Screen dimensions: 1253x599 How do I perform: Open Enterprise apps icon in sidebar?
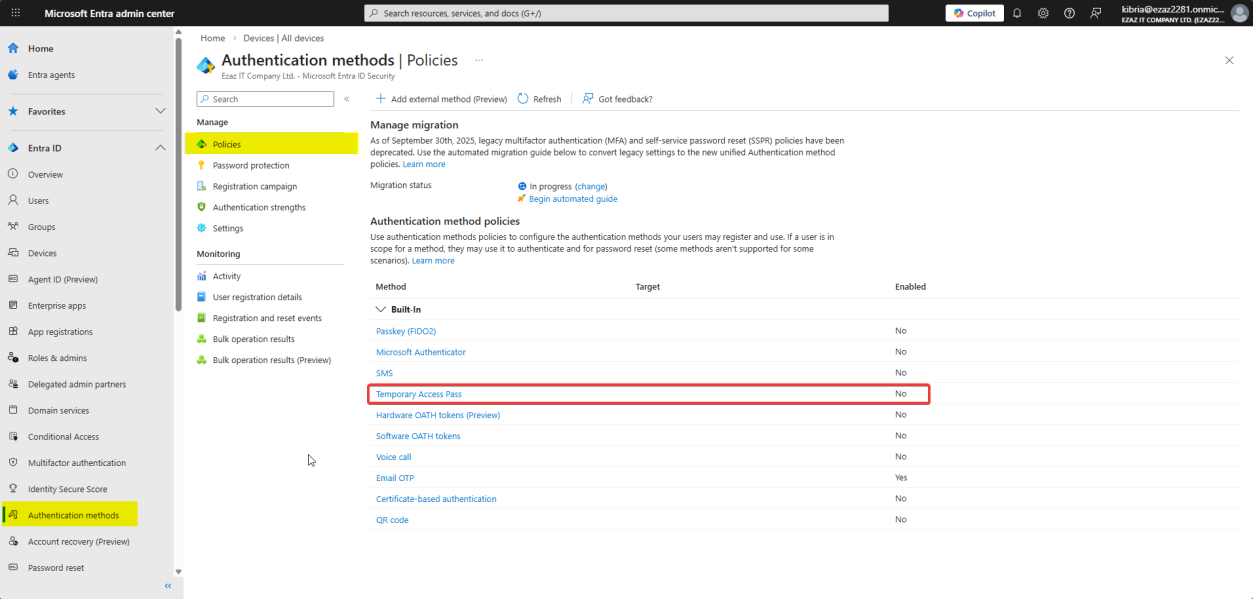point(13,305)
